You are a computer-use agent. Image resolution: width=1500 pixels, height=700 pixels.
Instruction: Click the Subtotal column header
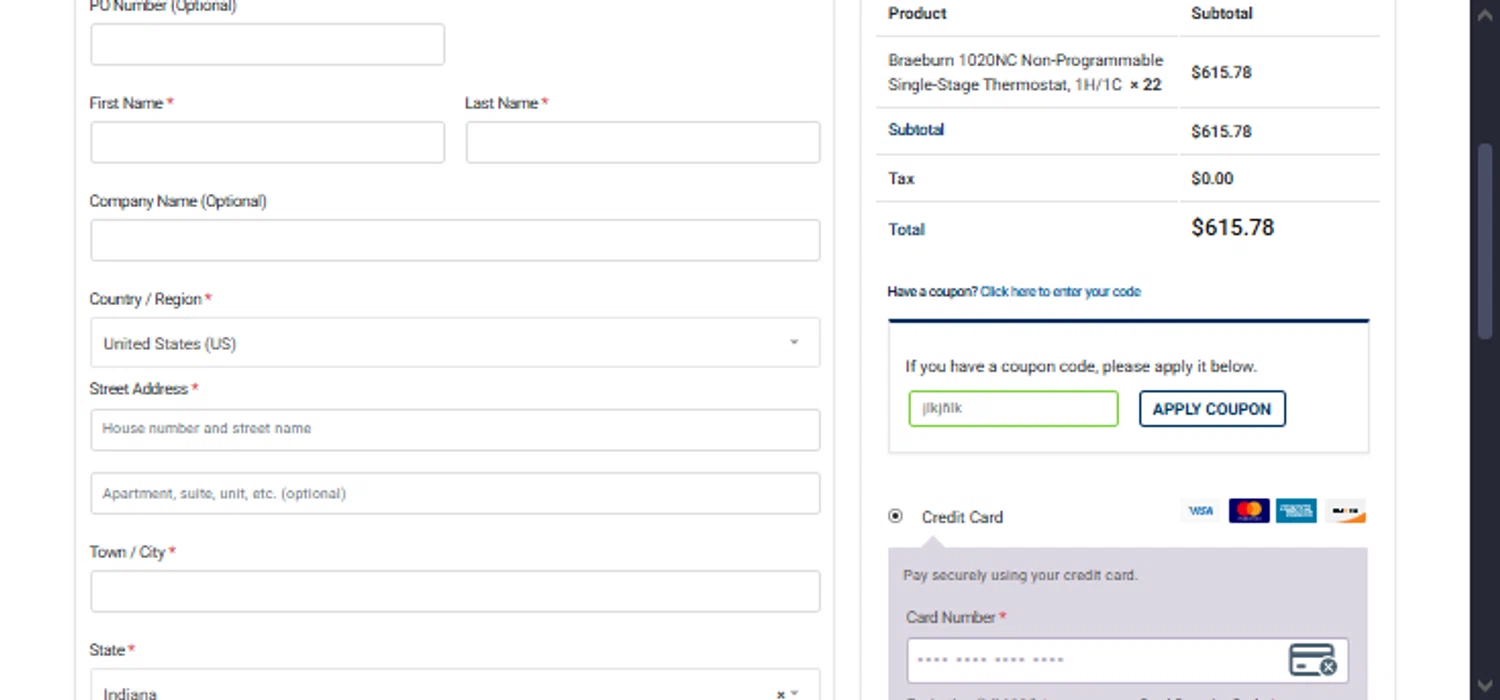point(1221,14)
